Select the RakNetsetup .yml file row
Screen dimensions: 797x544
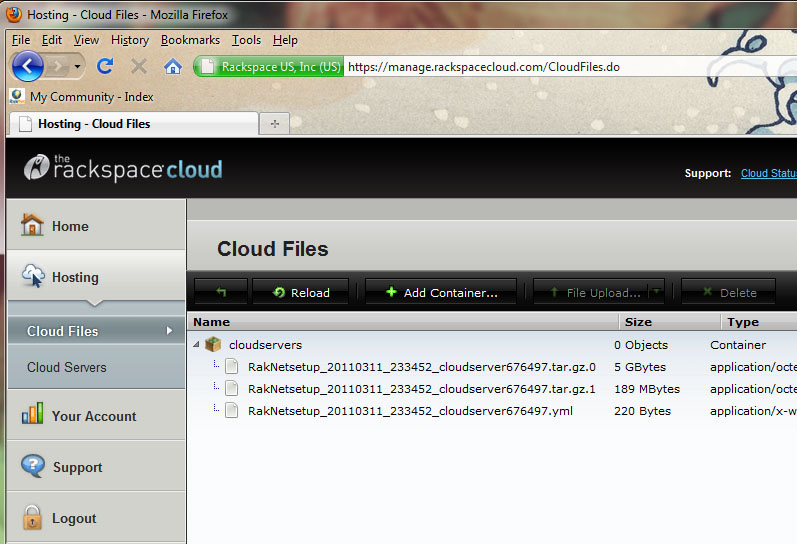(410, 411)
